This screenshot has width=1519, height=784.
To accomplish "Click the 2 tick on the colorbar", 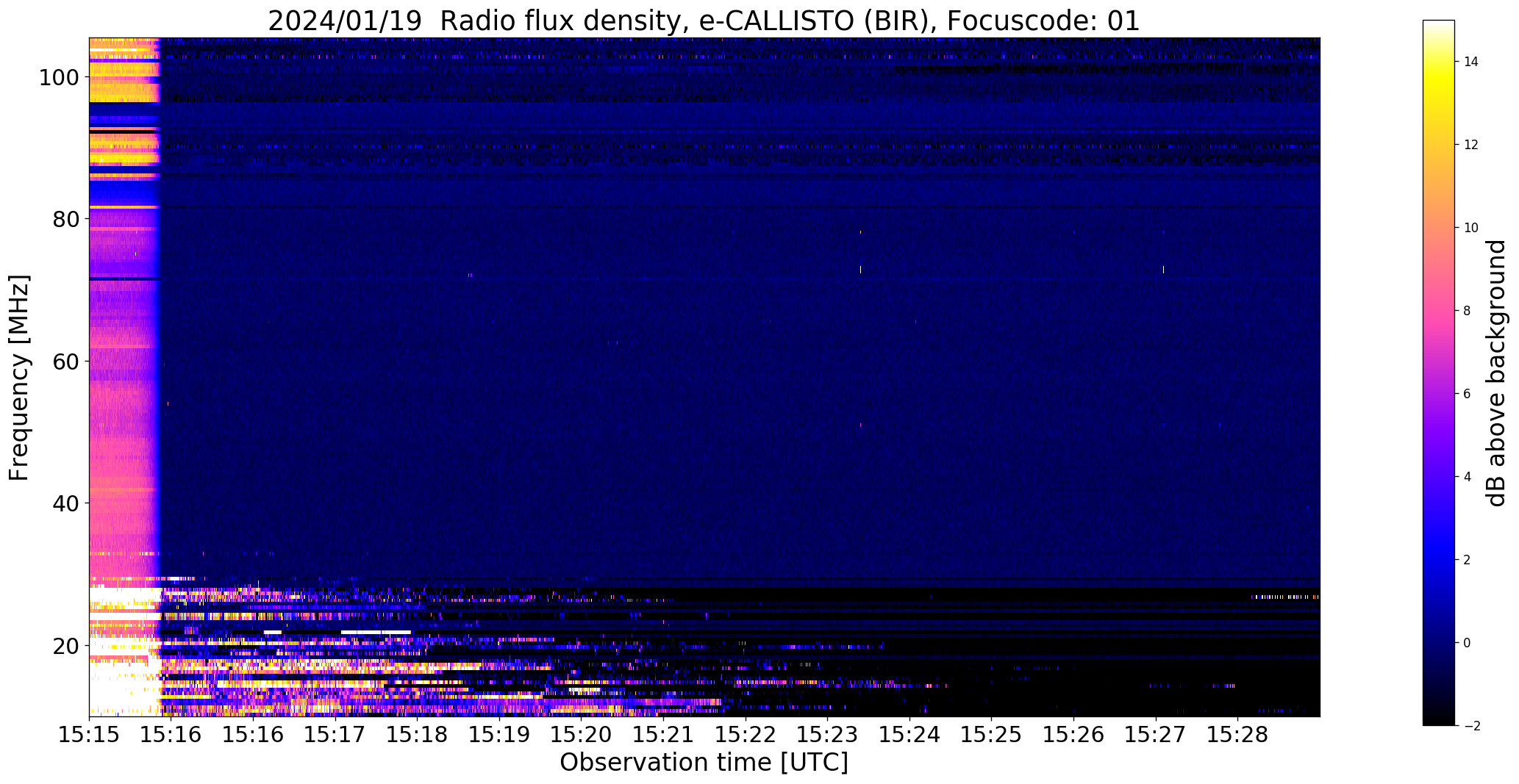I will (x=1468, y=560).
